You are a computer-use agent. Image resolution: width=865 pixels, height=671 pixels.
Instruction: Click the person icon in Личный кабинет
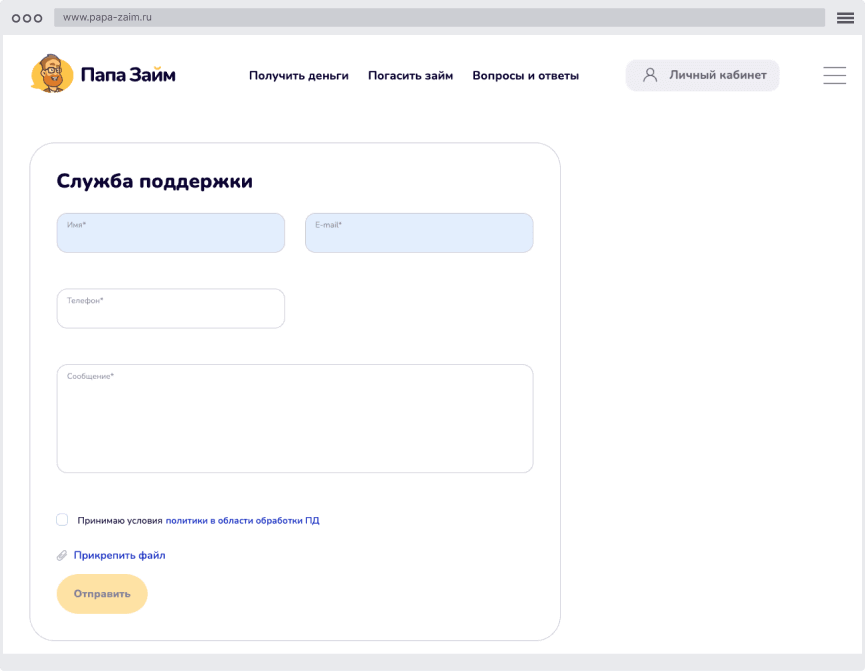point(651,74)
